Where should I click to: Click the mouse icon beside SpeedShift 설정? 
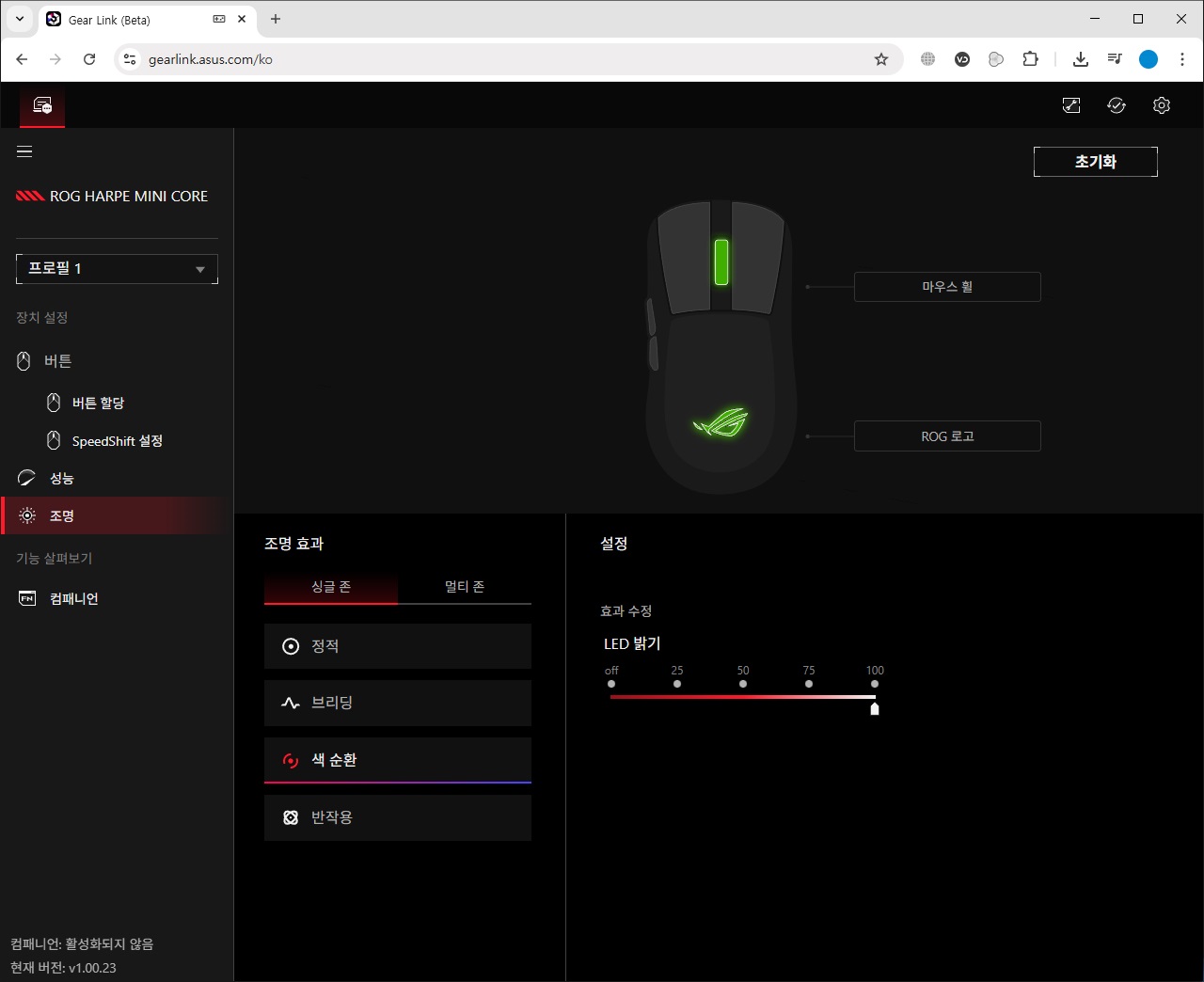54,440
